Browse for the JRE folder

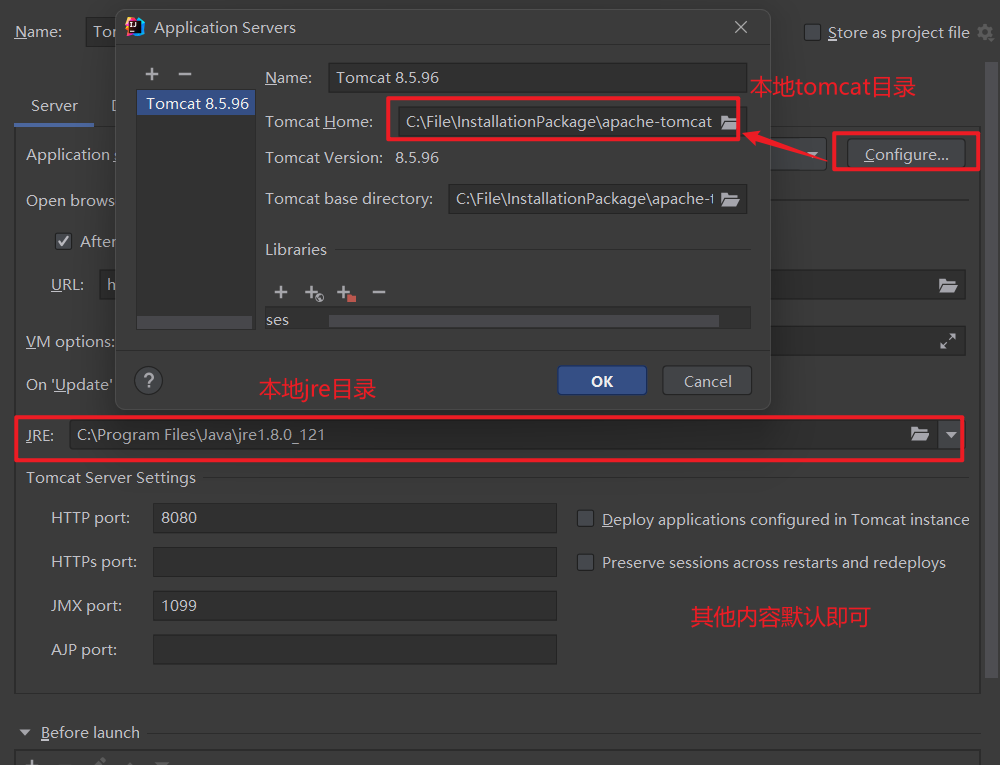coord(920,434)
